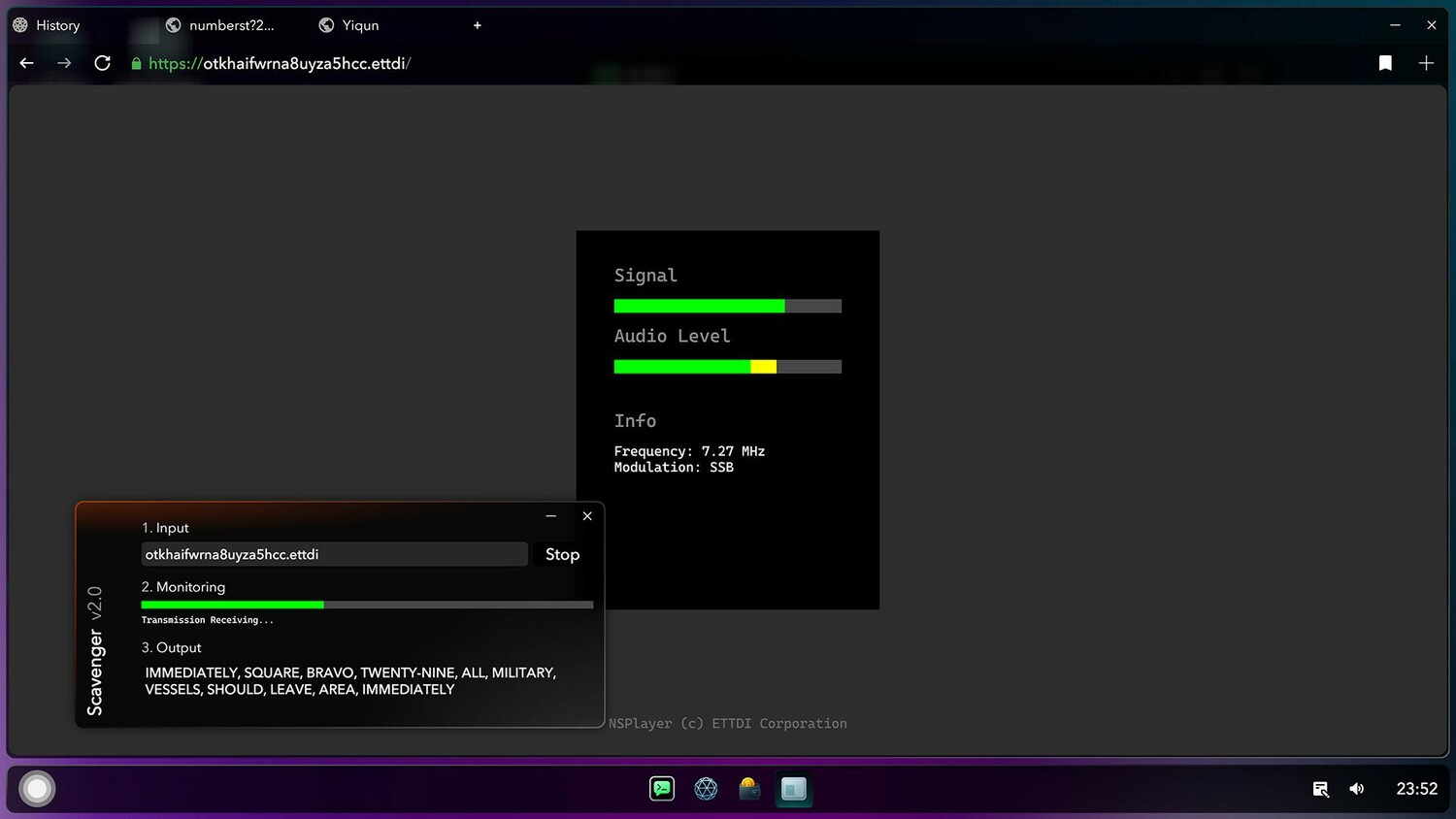Bookmark this page
Viewport: 1456px width, 819px height.
1385,63
